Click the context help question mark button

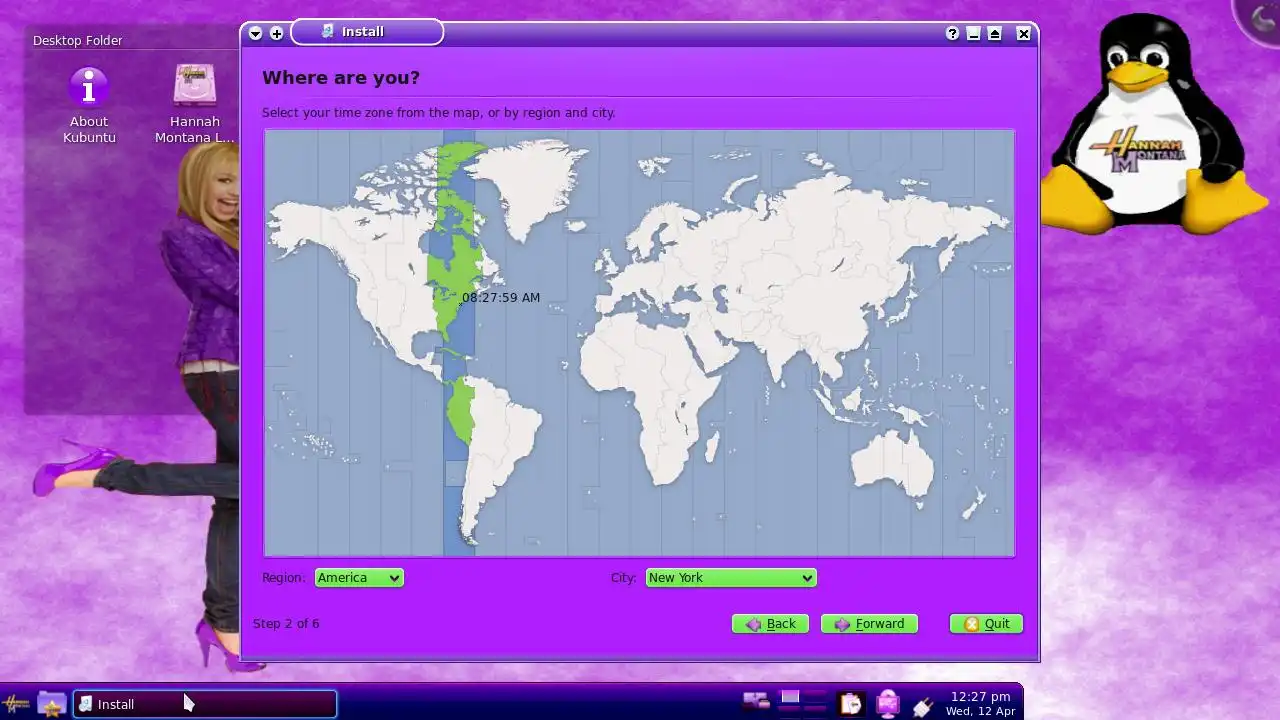point(952,33)
